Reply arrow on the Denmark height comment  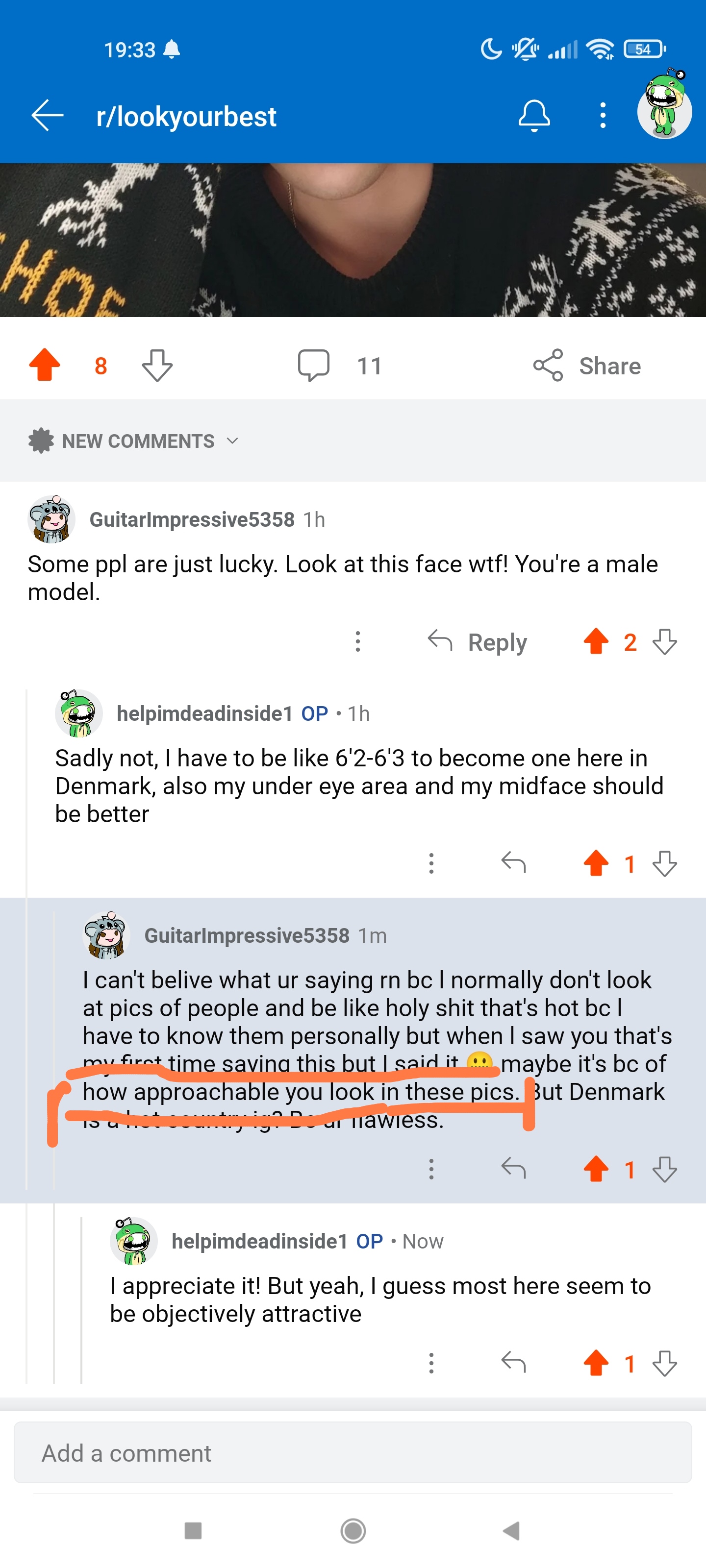513,863
